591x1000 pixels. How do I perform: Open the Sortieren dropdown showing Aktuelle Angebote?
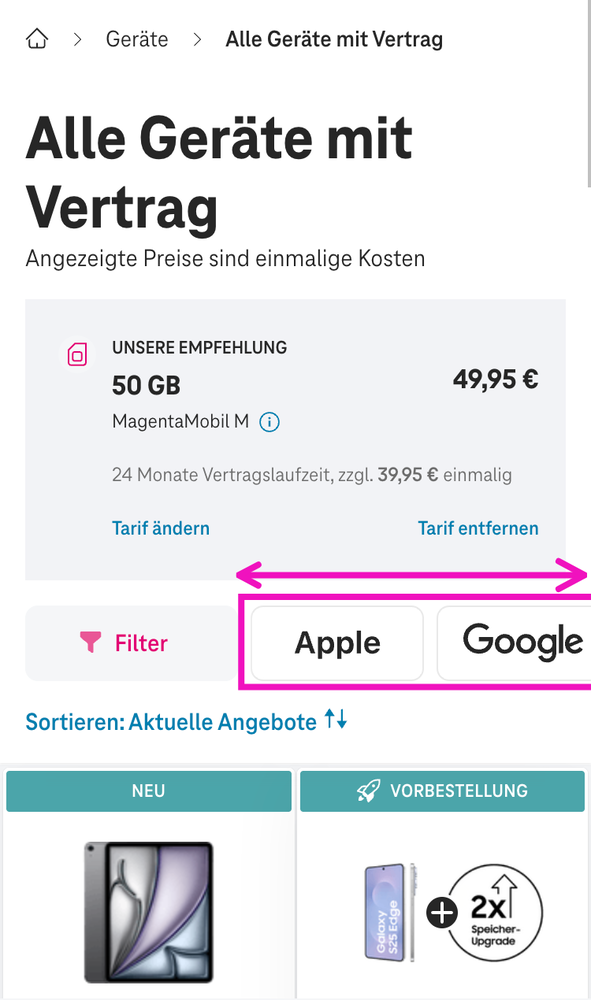pyautogui.click(x=187, y=719)
